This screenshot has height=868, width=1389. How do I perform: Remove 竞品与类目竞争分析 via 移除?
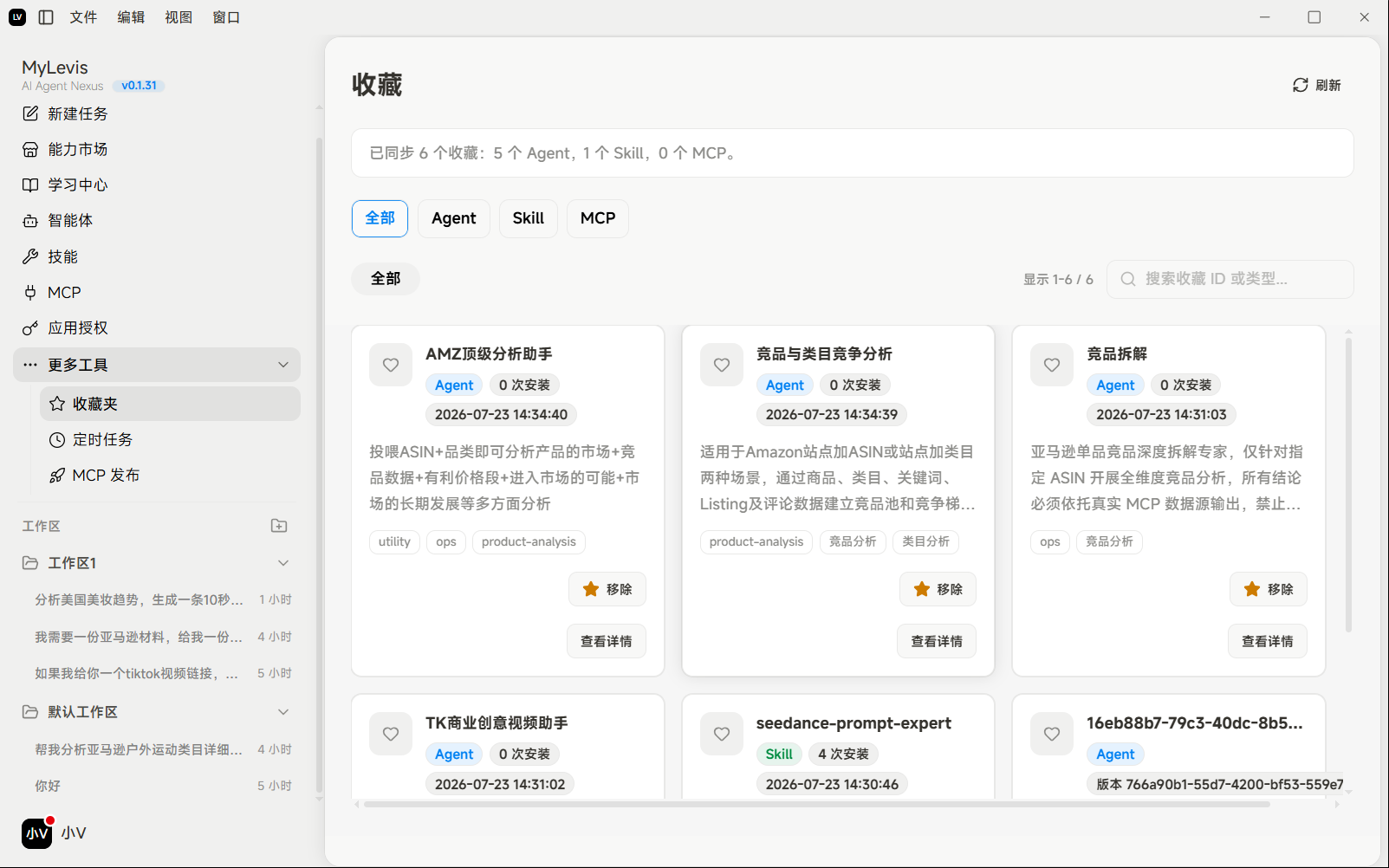pyautogui.click(x=938, y=589)
